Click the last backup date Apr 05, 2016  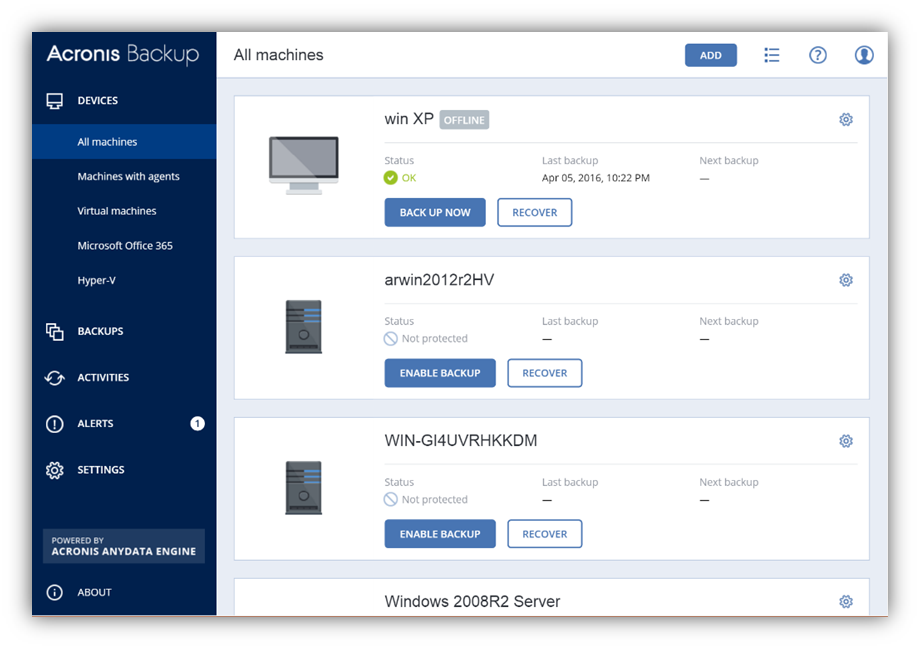(x=596, y=178)
